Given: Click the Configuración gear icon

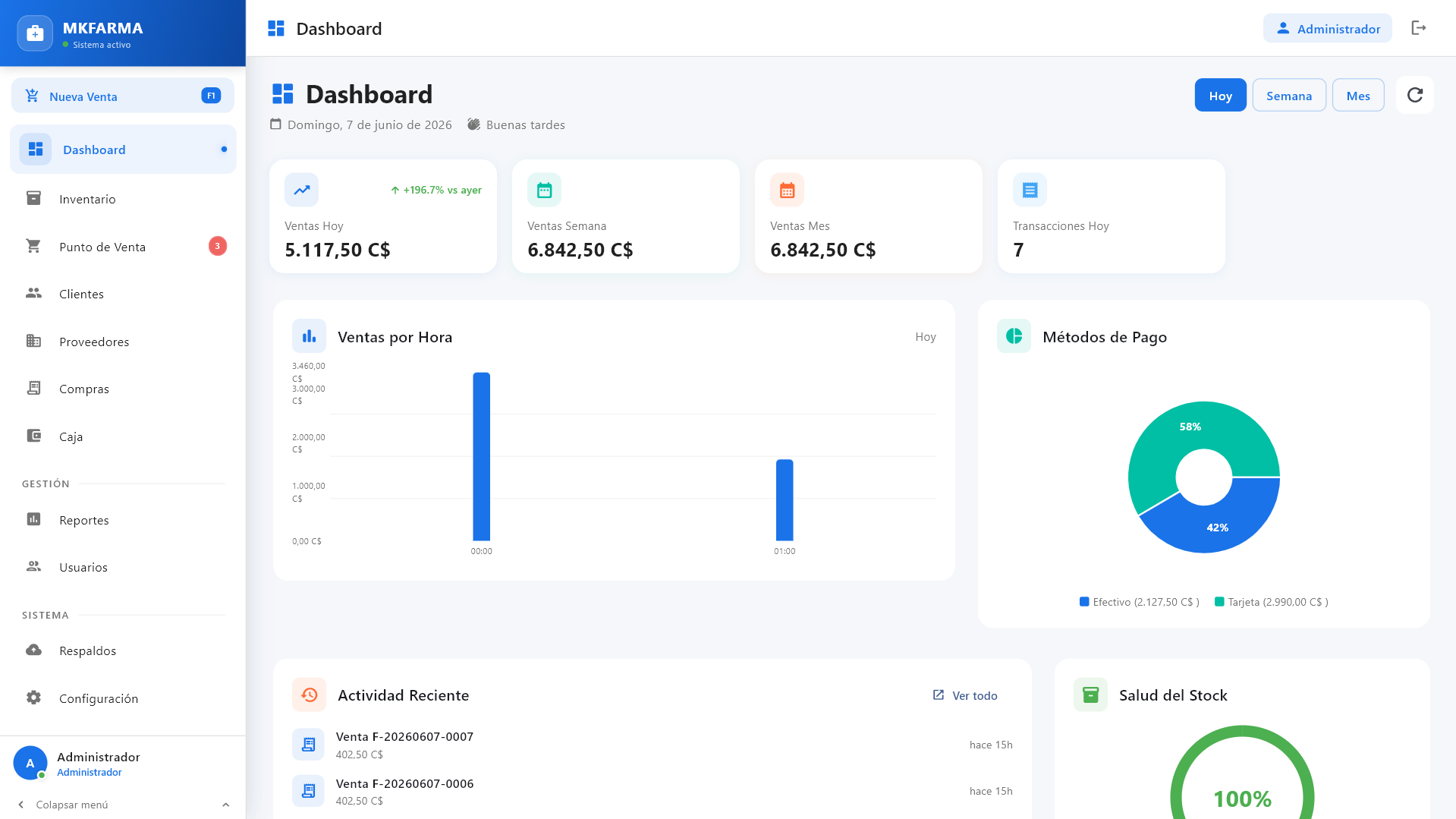Looking at the screenshot, I should (33, 698).
